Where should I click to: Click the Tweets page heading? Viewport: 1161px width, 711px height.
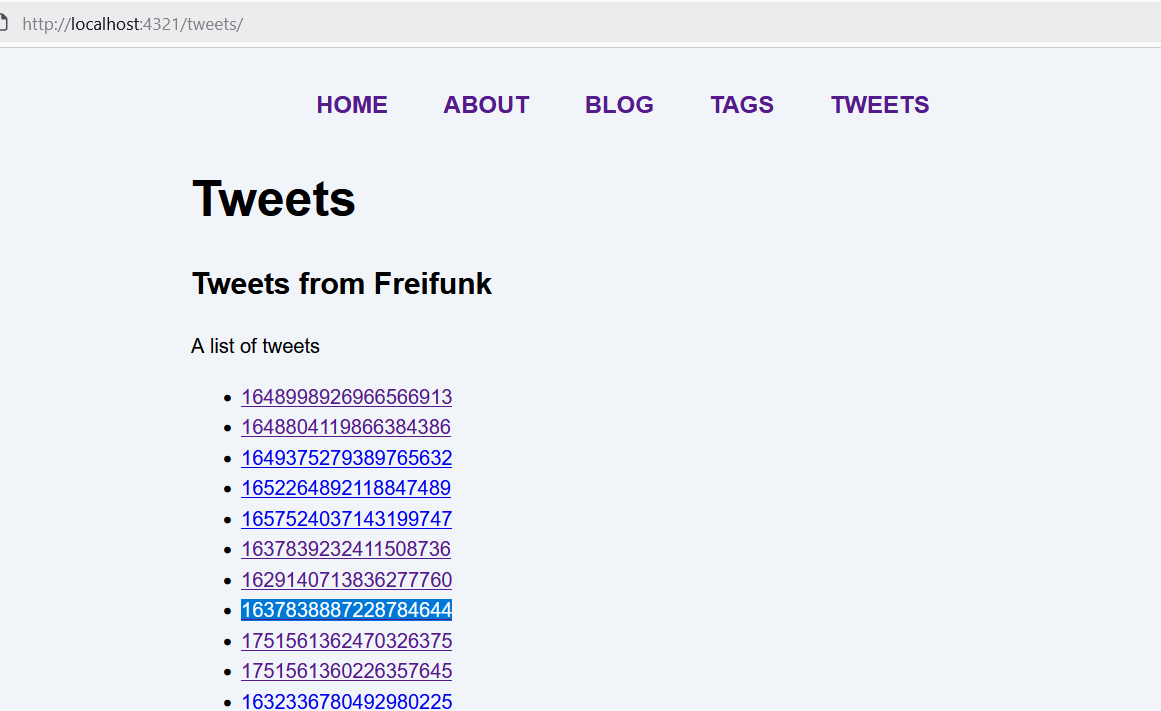coord(274,199)
